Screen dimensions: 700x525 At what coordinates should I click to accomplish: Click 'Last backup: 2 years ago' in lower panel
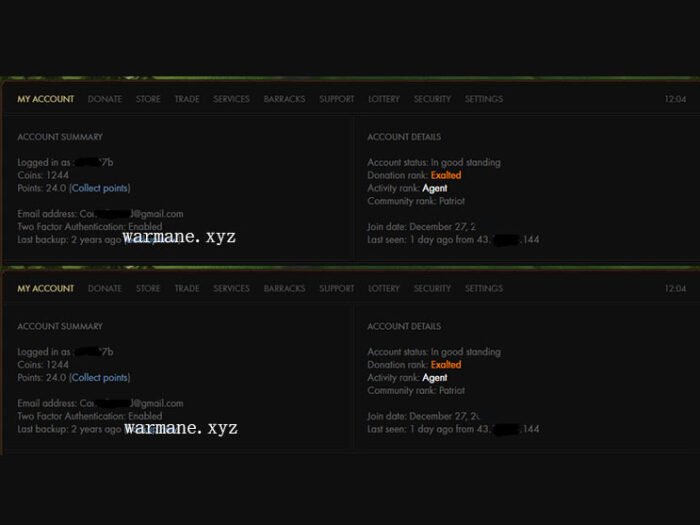pyautogui.click(x=69, y=429)
